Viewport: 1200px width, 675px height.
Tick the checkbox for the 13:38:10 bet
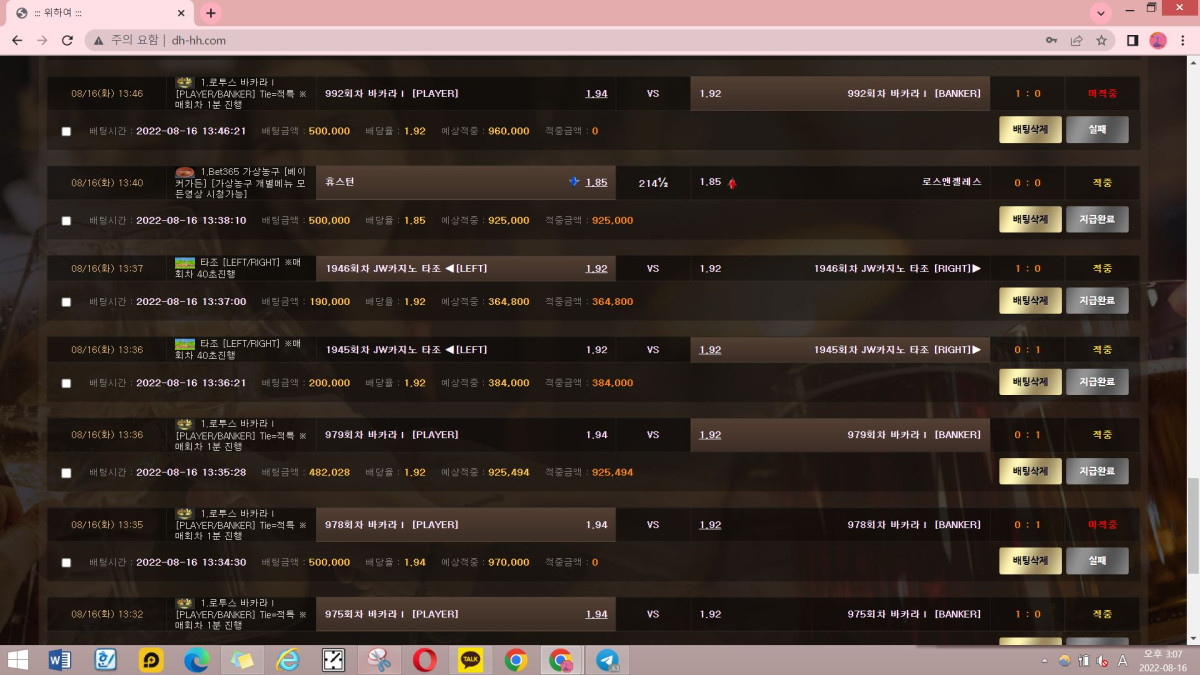(x=66, y=221)
